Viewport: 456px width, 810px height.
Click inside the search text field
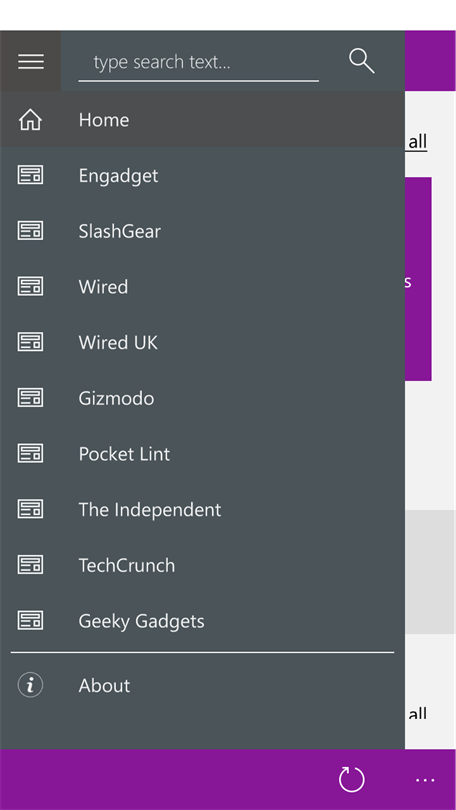point(198,63)
